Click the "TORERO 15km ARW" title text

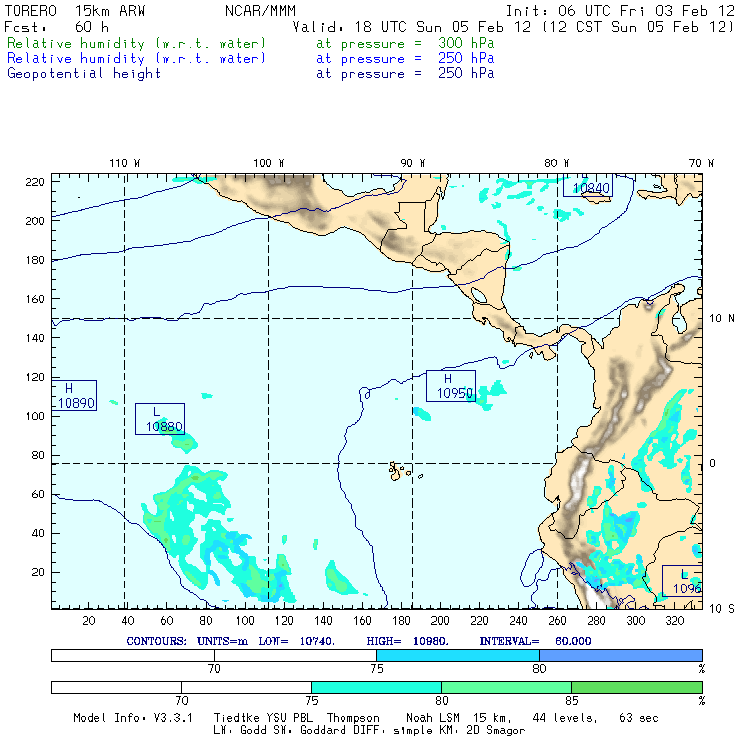pos(75,11)
